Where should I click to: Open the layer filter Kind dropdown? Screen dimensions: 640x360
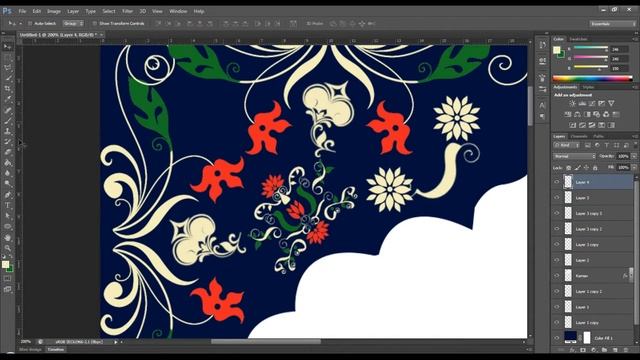tap(567, 145)
